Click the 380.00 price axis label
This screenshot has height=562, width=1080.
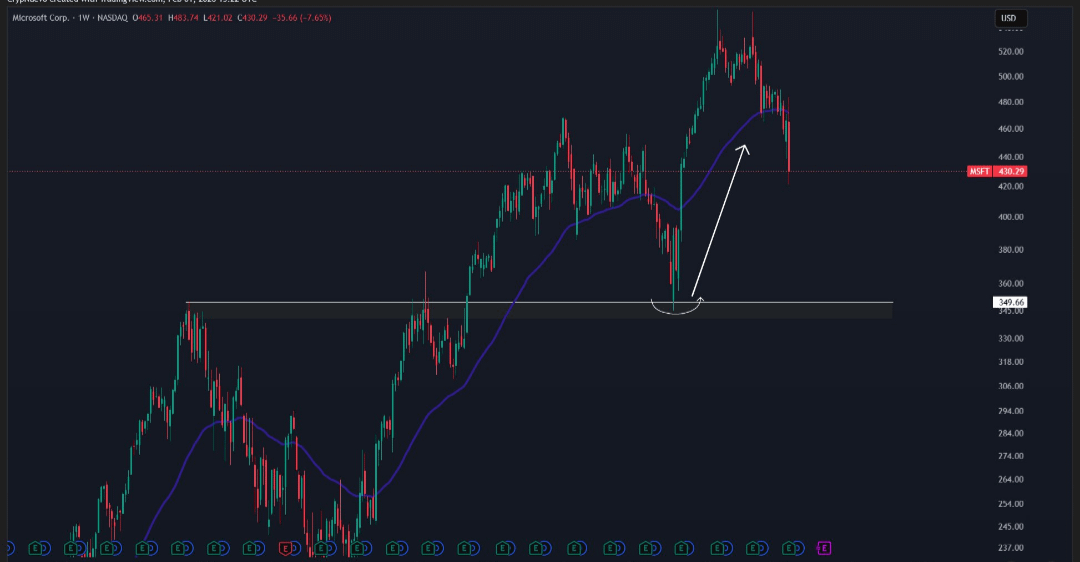1010,250
